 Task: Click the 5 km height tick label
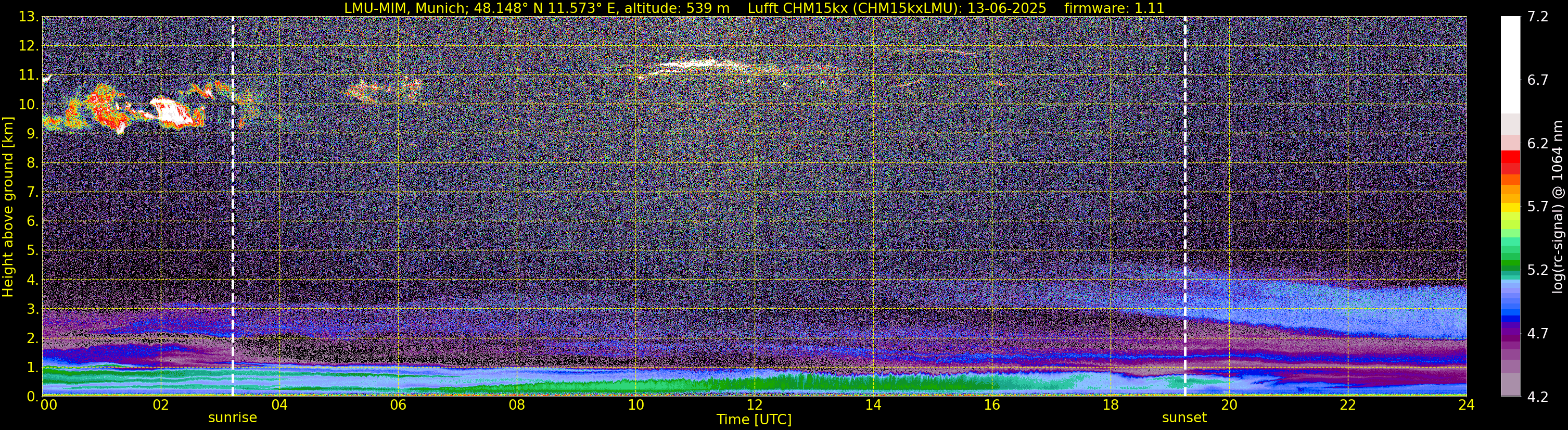point(32,250)
